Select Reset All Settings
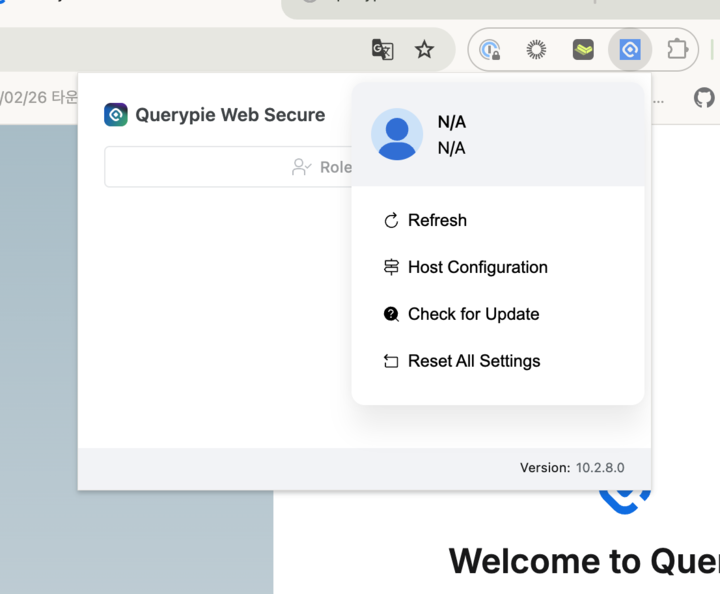Image resolution: width=720 pixels, height=594 pixels. 474,361
